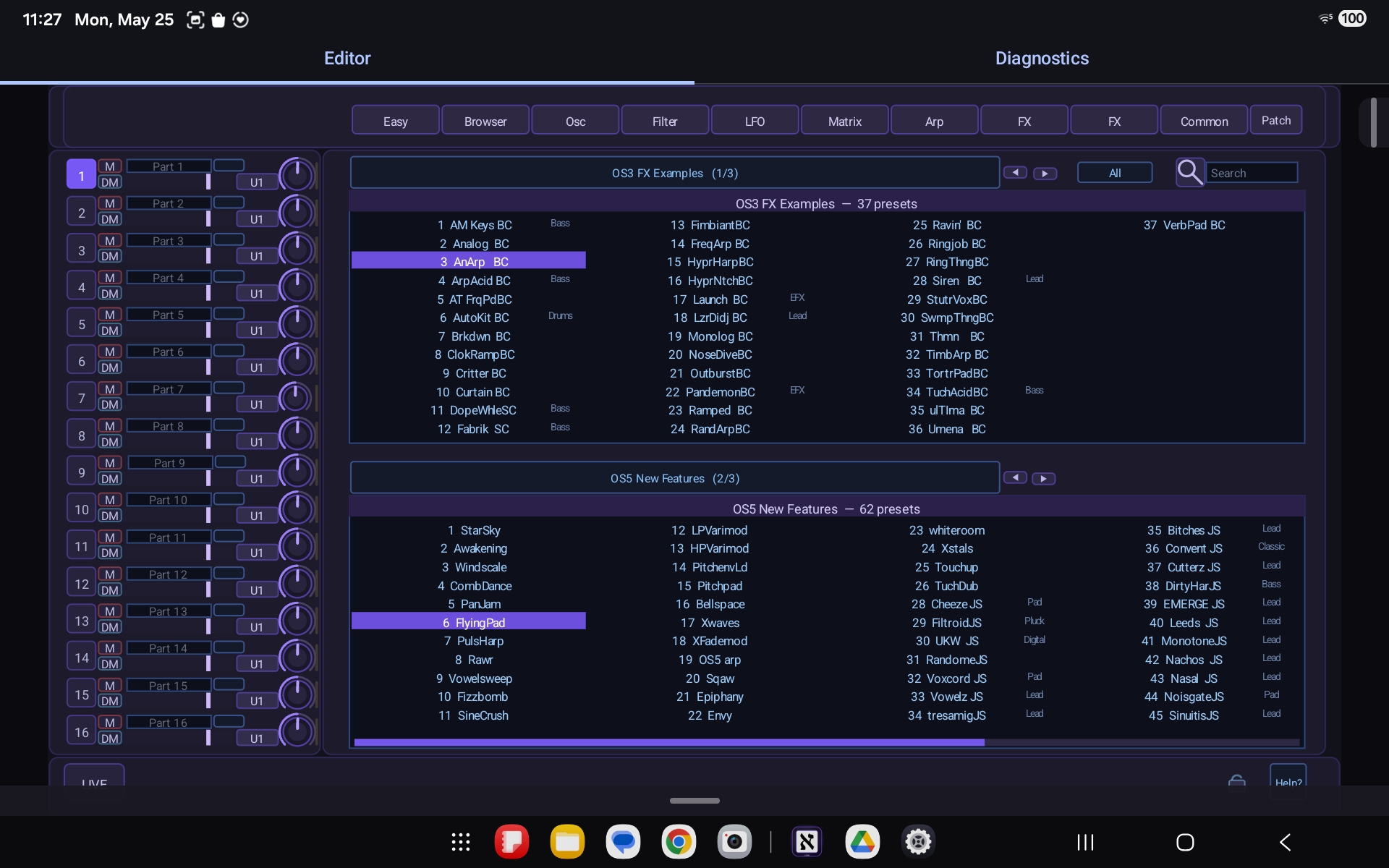This screenshot has height=868, width=1389.
Task: Open the yellow Files app in the taskbar
Action: tap(567, 842)
